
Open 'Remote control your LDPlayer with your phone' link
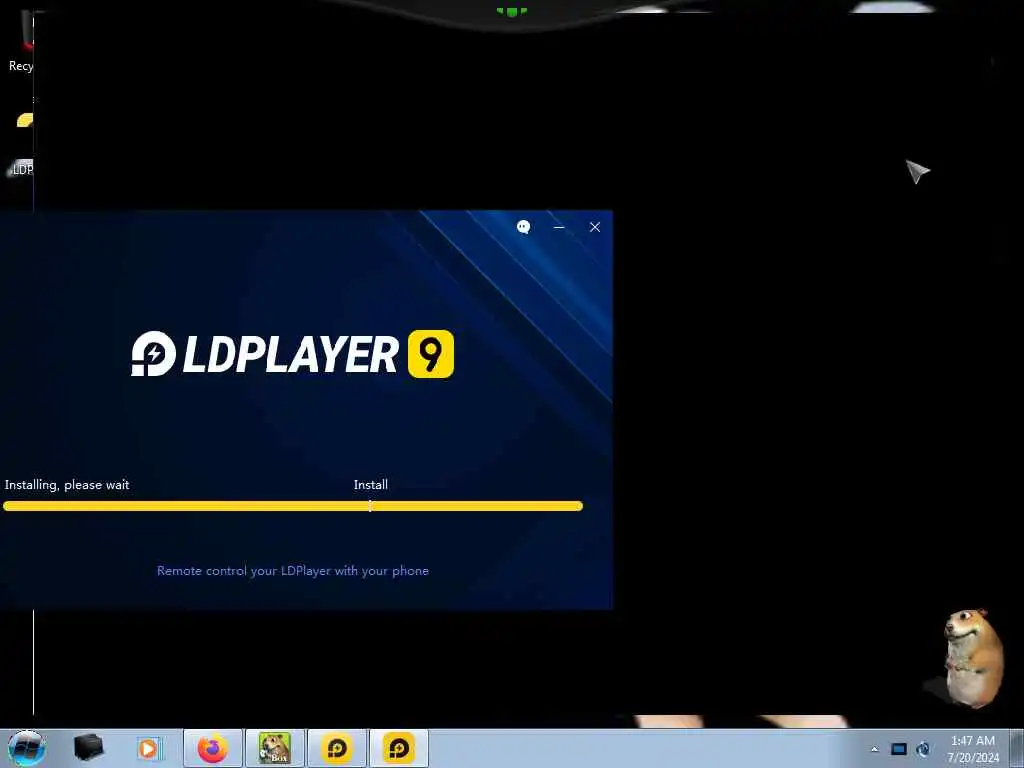pos(293,570)
